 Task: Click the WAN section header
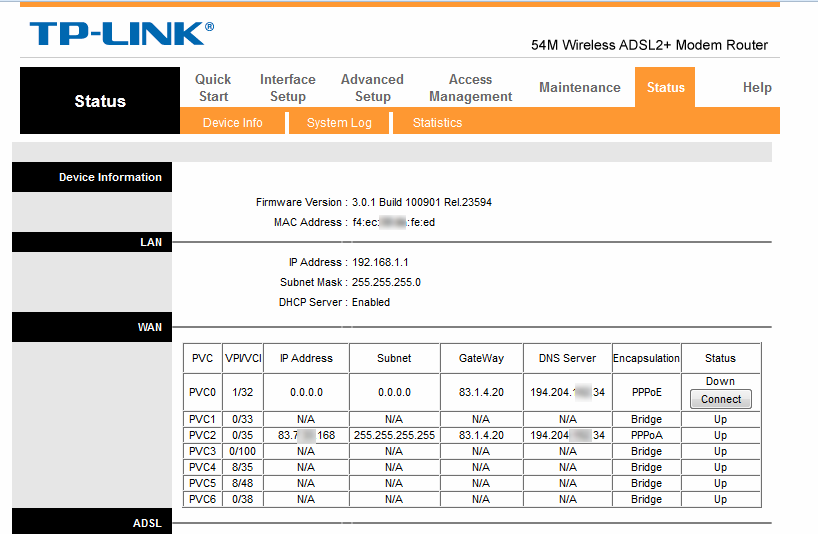pos(92,327)
